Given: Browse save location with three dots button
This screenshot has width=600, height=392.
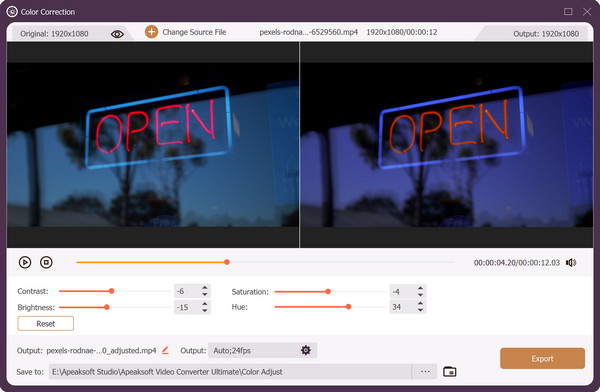Looking at the screenshot, I should click(x=425, y=372).
